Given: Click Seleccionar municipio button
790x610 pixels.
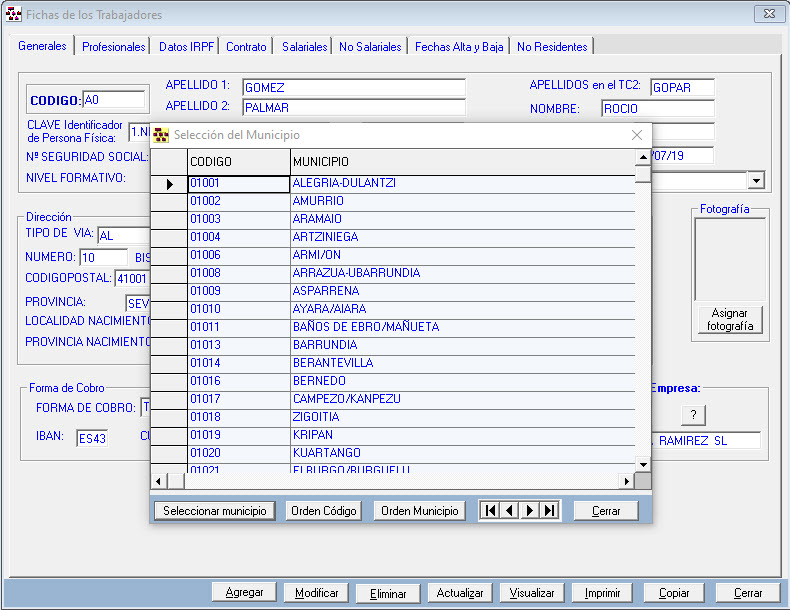Looking at the screenshot, I should [215, 511].
